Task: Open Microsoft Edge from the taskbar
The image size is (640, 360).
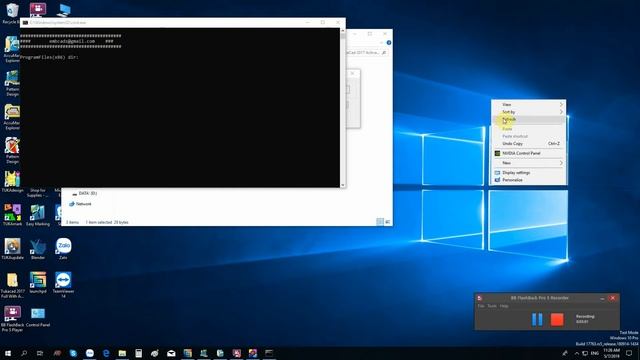Action: [x=106, y=353]
